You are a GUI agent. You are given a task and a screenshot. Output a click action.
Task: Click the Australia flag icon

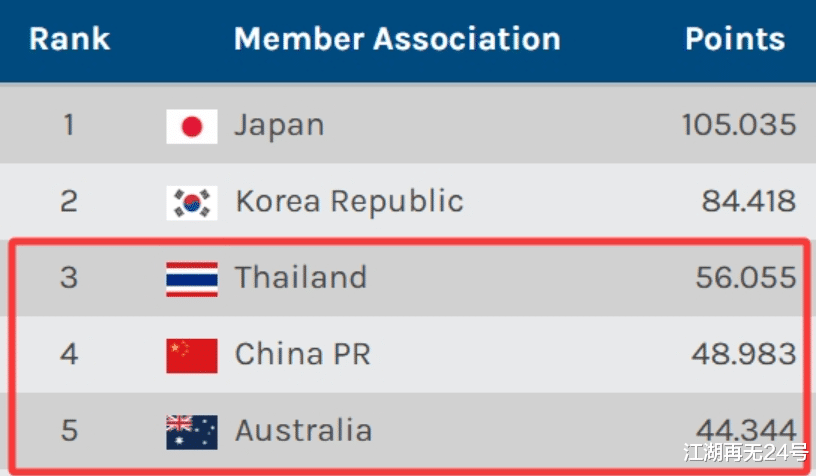tap(191, 431)
